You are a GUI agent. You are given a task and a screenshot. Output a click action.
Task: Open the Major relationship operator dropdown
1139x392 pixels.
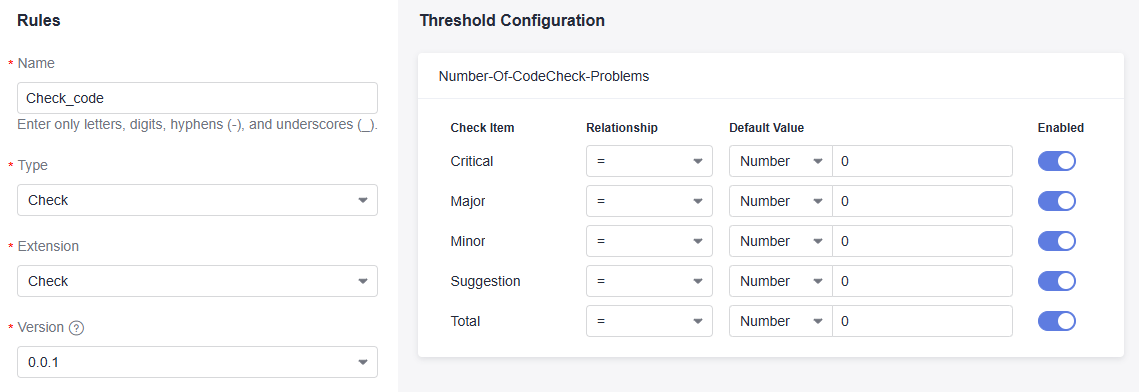click(x=649, y=201)
